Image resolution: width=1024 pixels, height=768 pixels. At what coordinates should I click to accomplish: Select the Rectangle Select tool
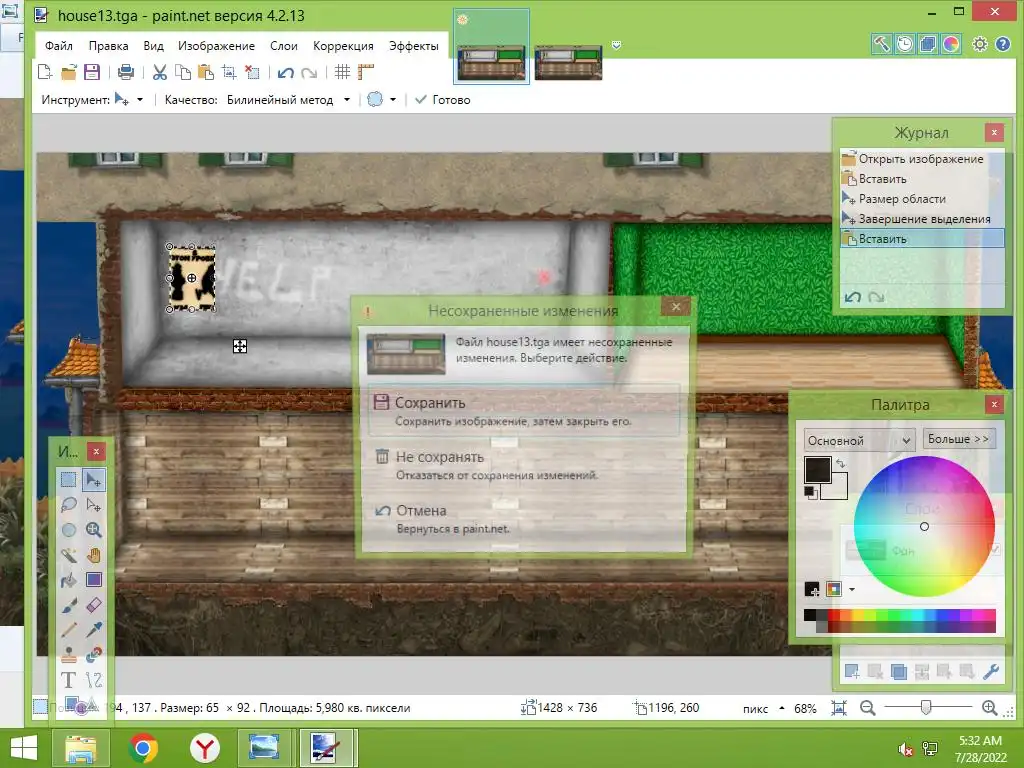69,480
